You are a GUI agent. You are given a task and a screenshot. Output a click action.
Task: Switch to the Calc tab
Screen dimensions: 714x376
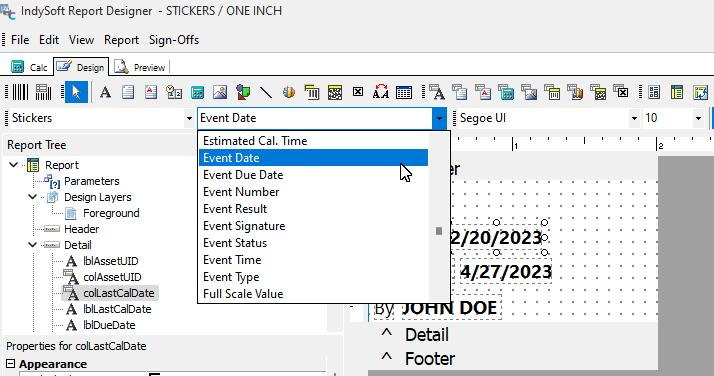pyautogui.click(x=29, y=67)
